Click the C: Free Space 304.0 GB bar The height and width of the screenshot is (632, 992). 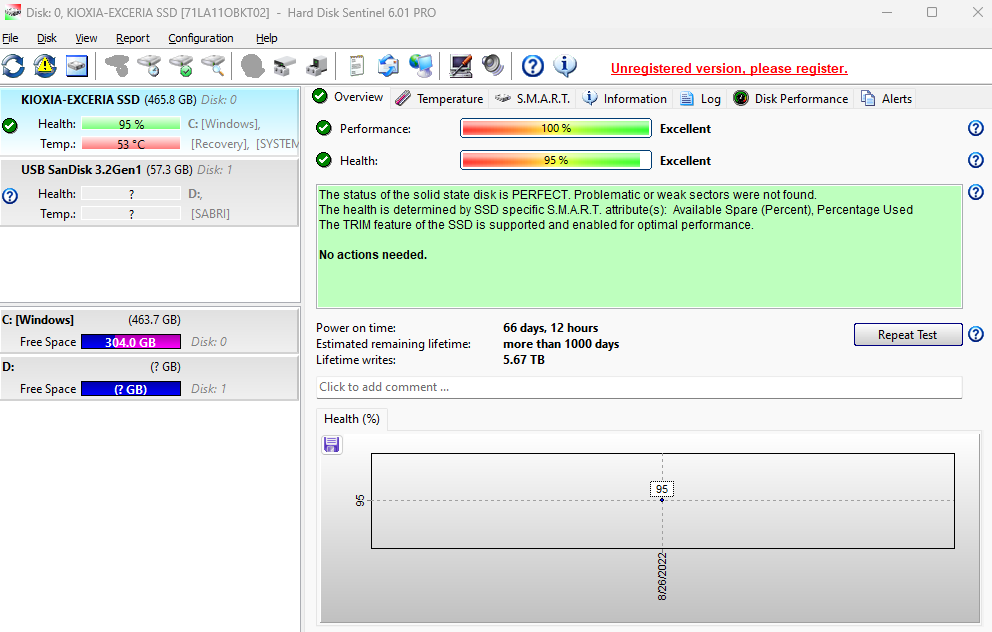click(131, 342)
